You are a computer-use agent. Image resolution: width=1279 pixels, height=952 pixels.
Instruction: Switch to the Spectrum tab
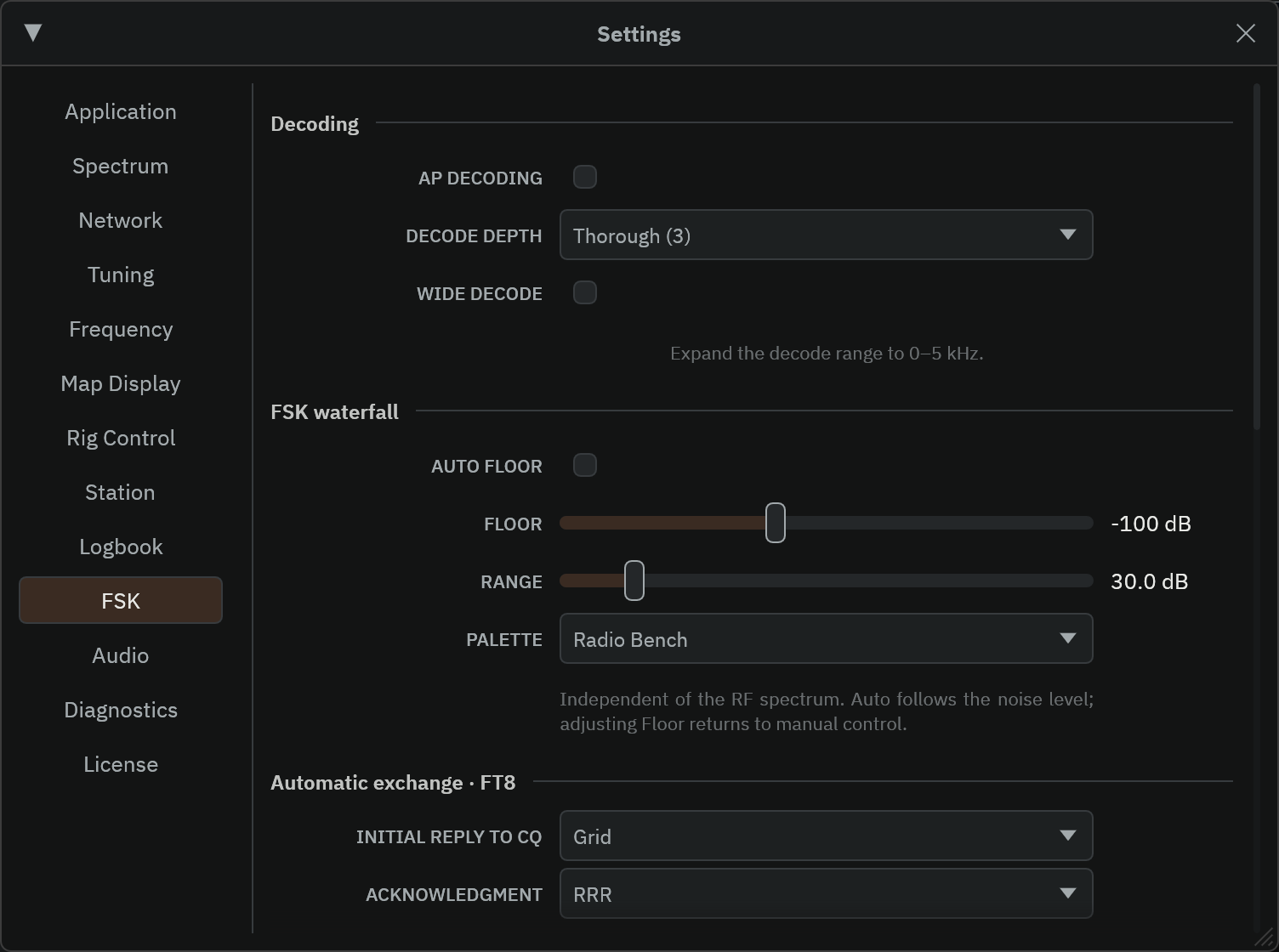pos(121,166)
